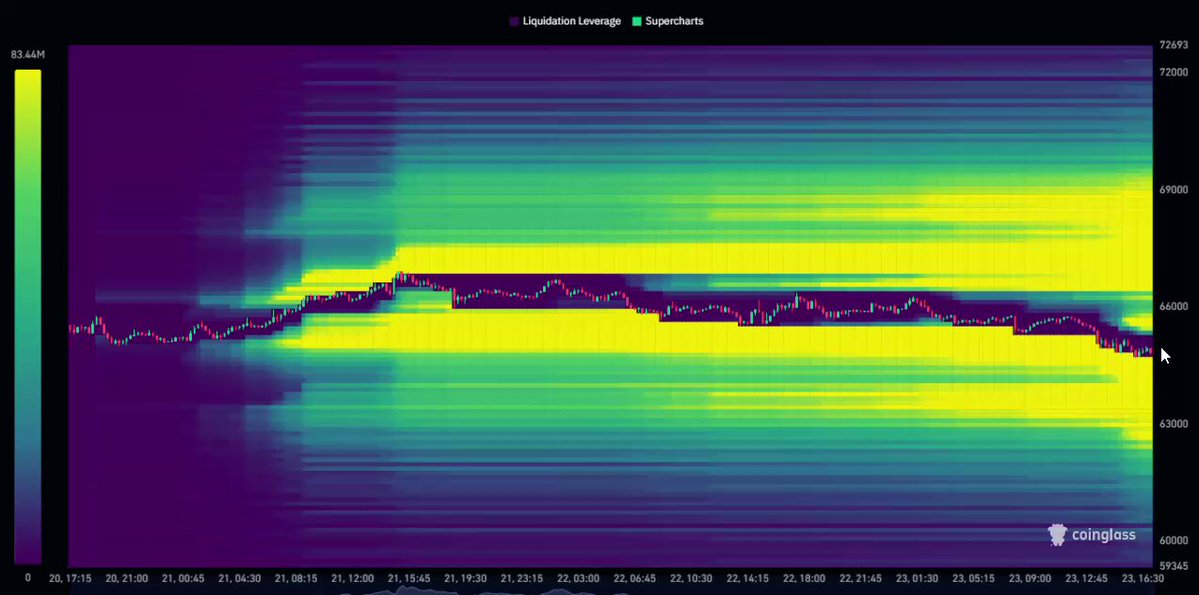This screenshot has height=595, width=1199.
Task: Click the 59345 price axis label
Action: coord(1173,567)
